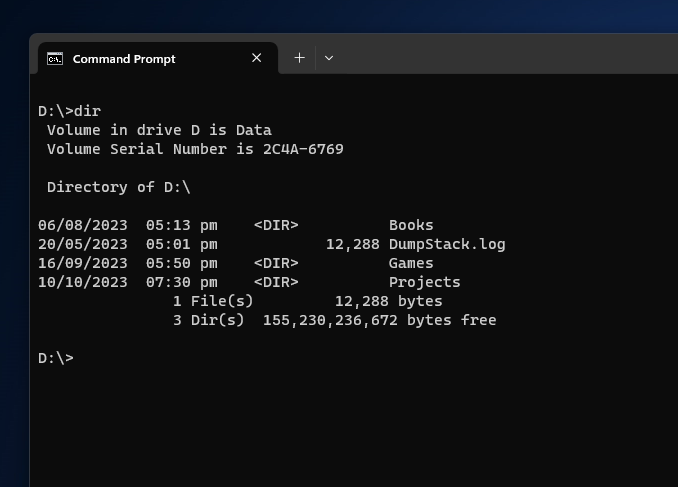Expand the new tab profile dropdown
The height and width of the screenshot is (487, 678).
tap(329, 58)
